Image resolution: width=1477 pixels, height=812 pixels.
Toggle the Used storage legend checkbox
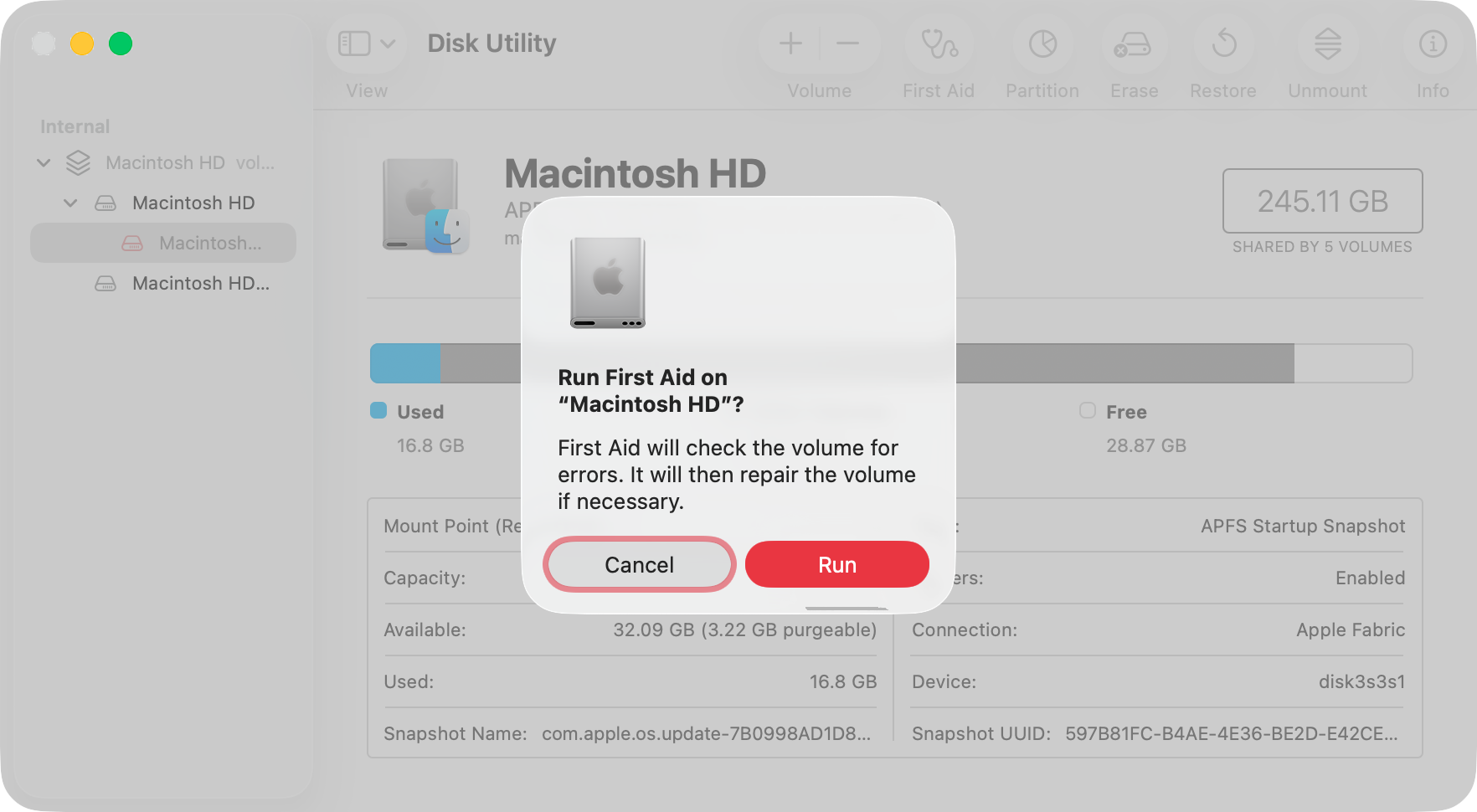coord(377,410)
